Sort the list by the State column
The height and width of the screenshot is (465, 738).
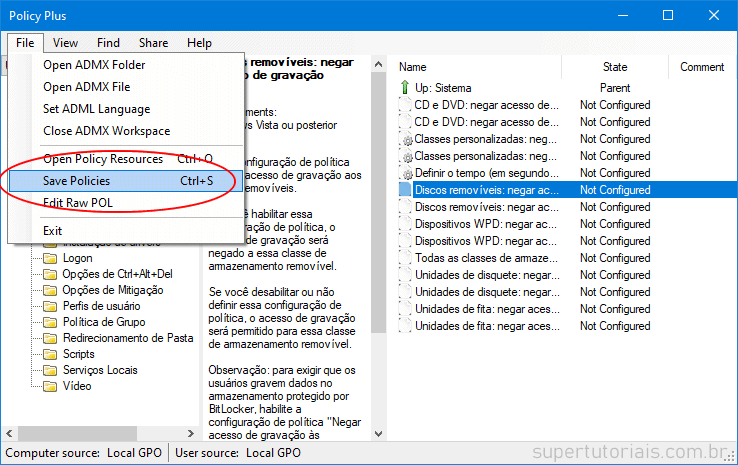pos(615,67)
